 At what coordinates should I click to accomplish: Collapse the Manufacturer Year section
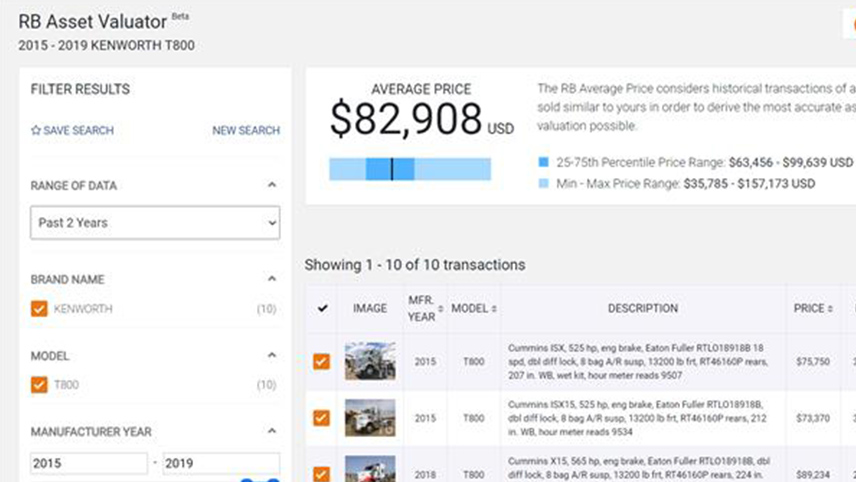coord(272,431)
